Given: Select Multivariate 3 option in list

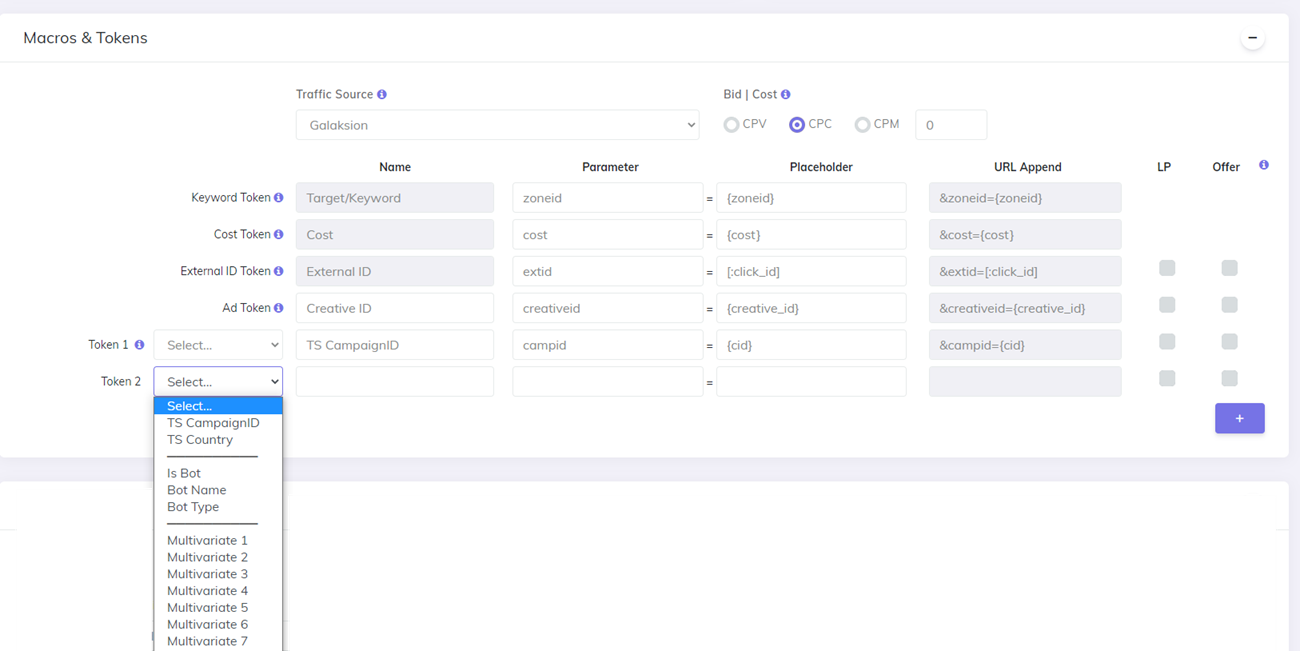Looking at the screenshot, I should tap(207, 574).
